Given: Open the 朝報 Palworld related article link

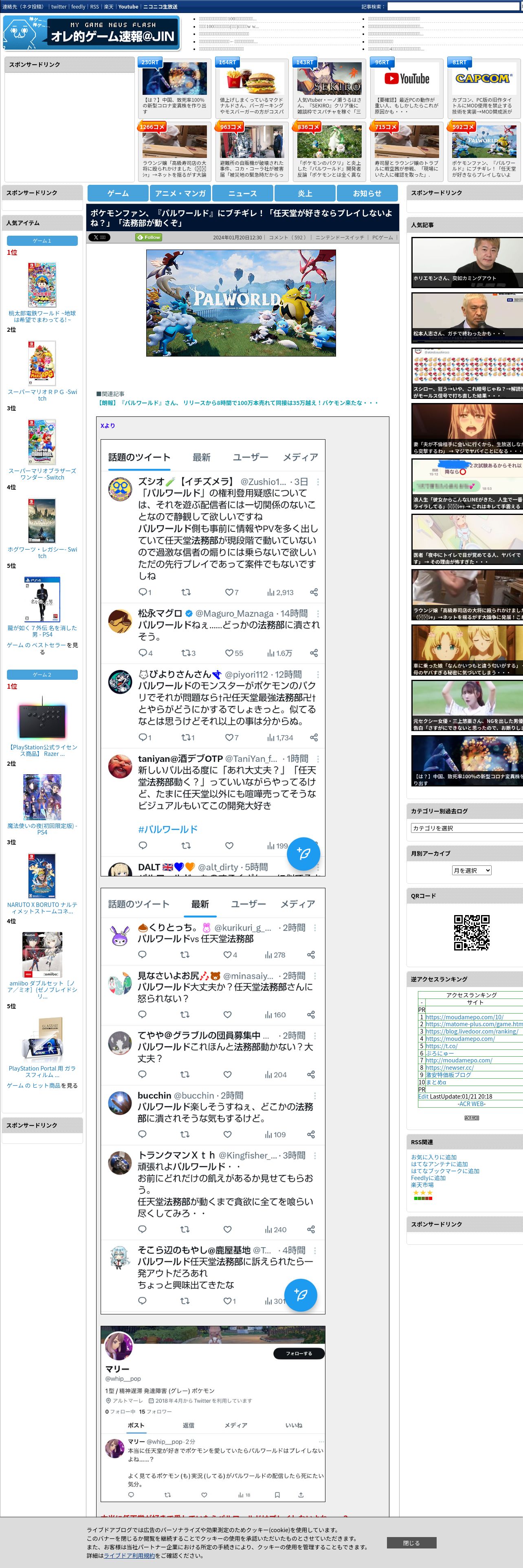Looking at the screenshot, I should click(x=238, y=403).
